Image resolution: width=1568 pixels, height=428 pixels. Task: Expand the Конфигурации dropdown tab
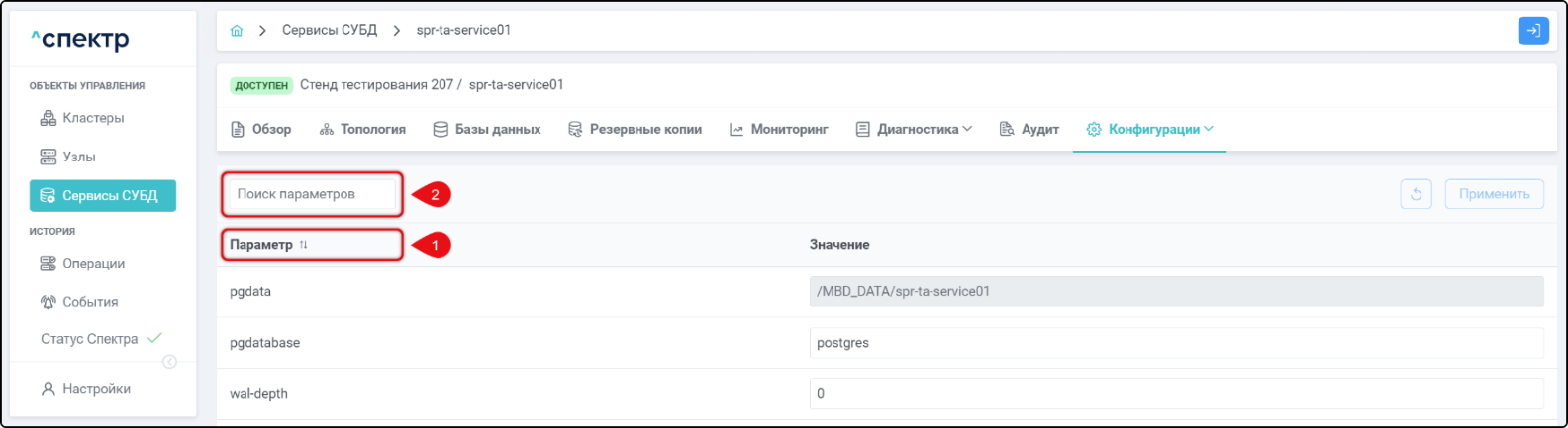tap(1150, 130)
